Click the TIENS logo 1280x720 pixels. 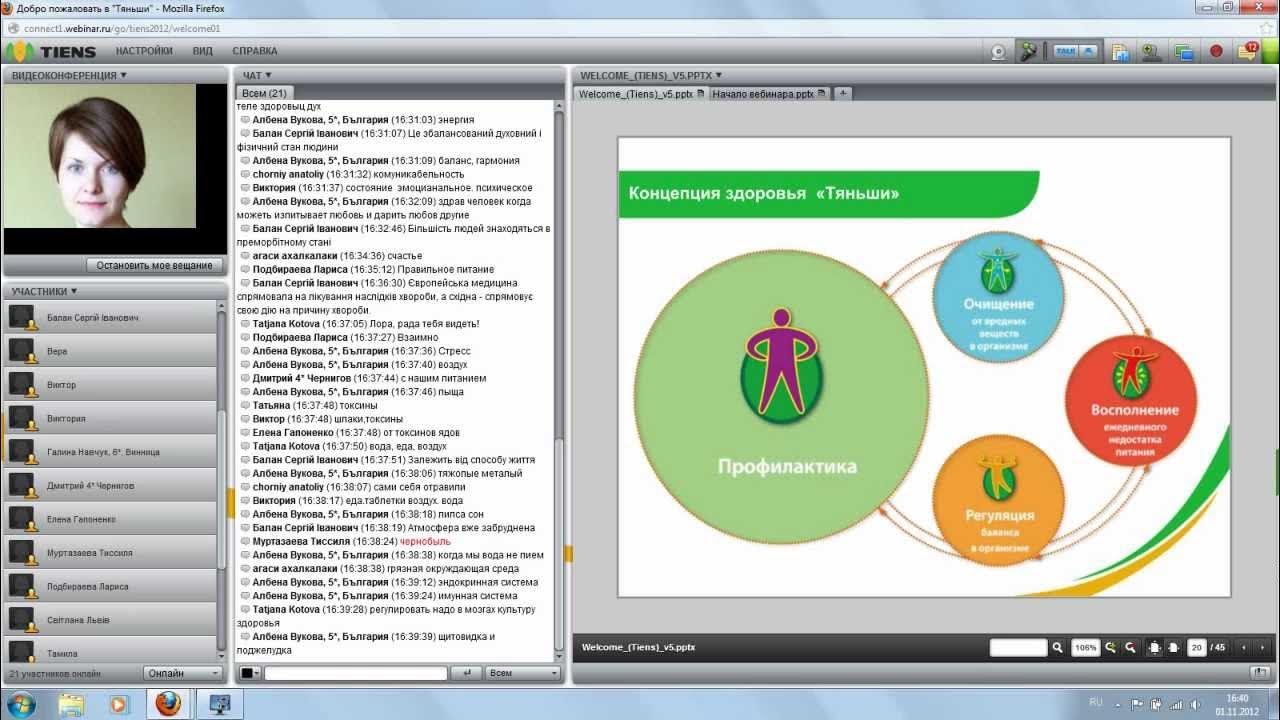click(x=51, y=51)
